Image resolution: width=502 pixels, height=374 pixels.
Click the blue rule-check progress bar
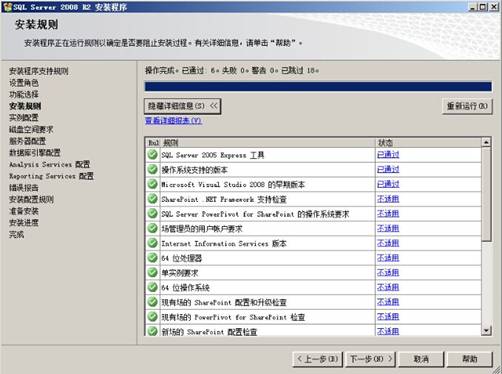point(318,87)
